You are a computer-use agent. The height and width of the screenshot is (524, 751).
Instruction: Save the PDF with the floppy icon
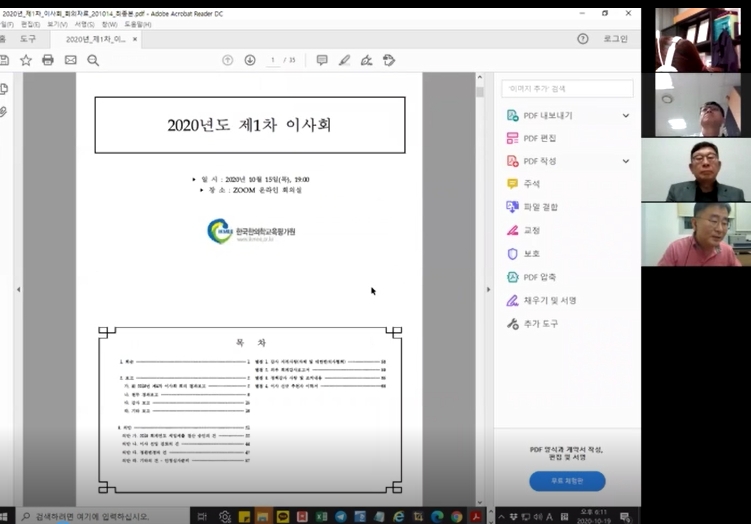tap(4, 60)
